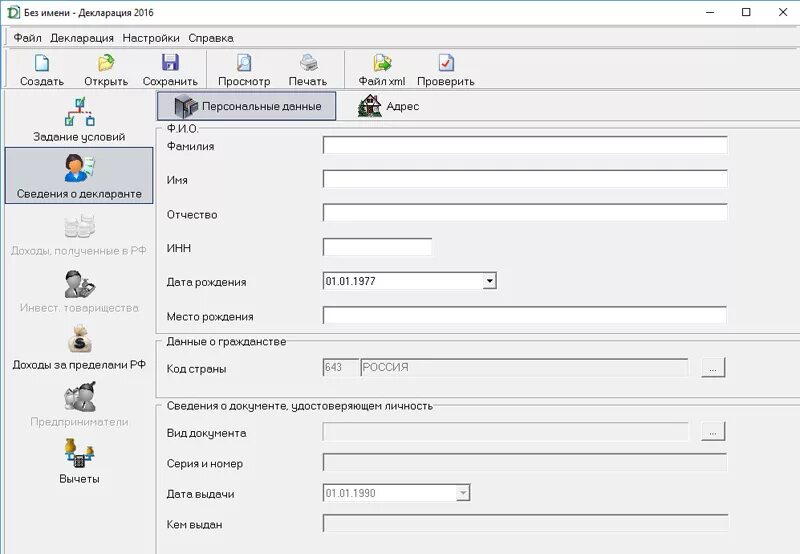This screenshot has width=800, height=554.
Task: Click the Кем выдан field
Action: [525, 523]
